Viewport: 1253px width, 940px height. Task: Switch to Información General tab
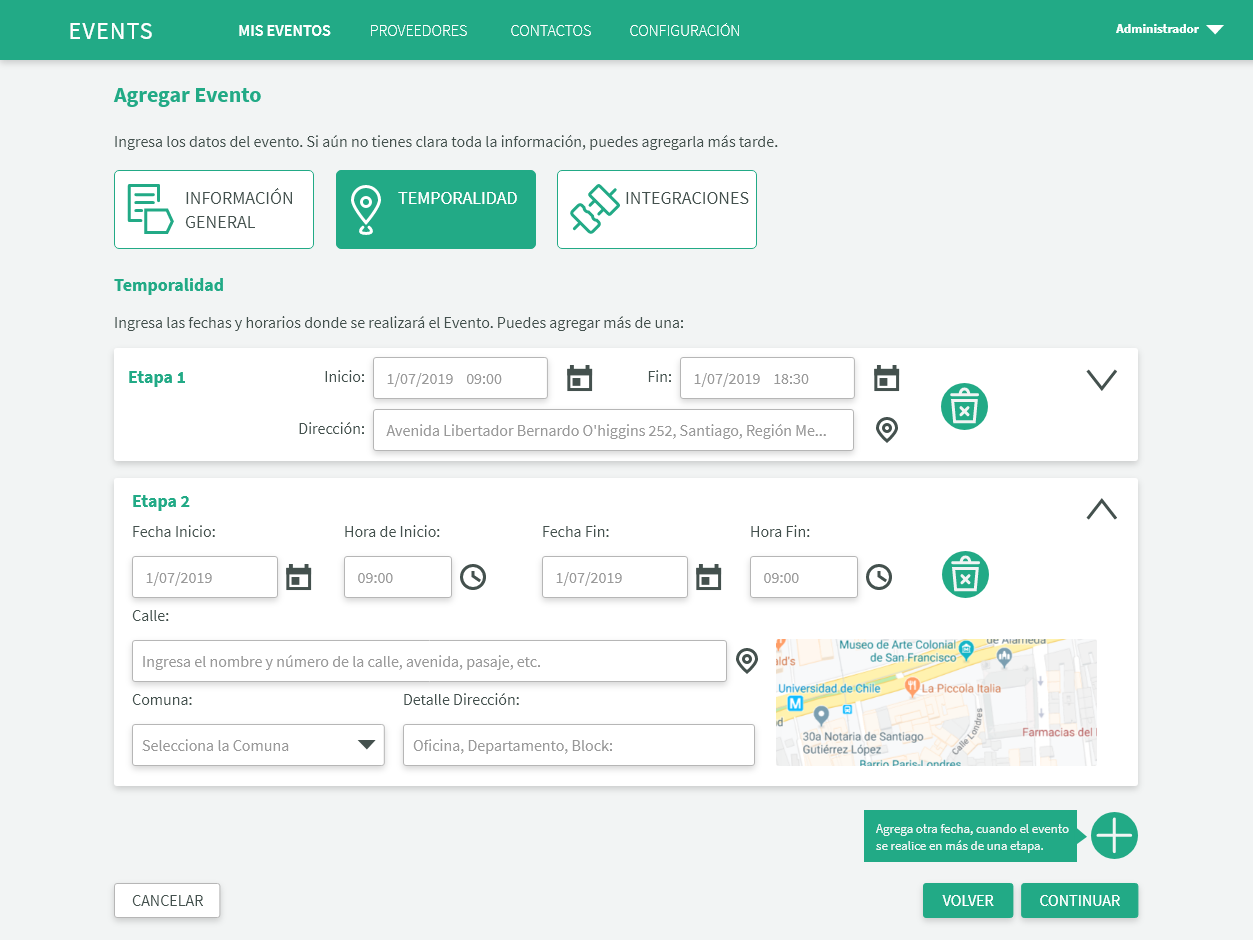(214, 209)
